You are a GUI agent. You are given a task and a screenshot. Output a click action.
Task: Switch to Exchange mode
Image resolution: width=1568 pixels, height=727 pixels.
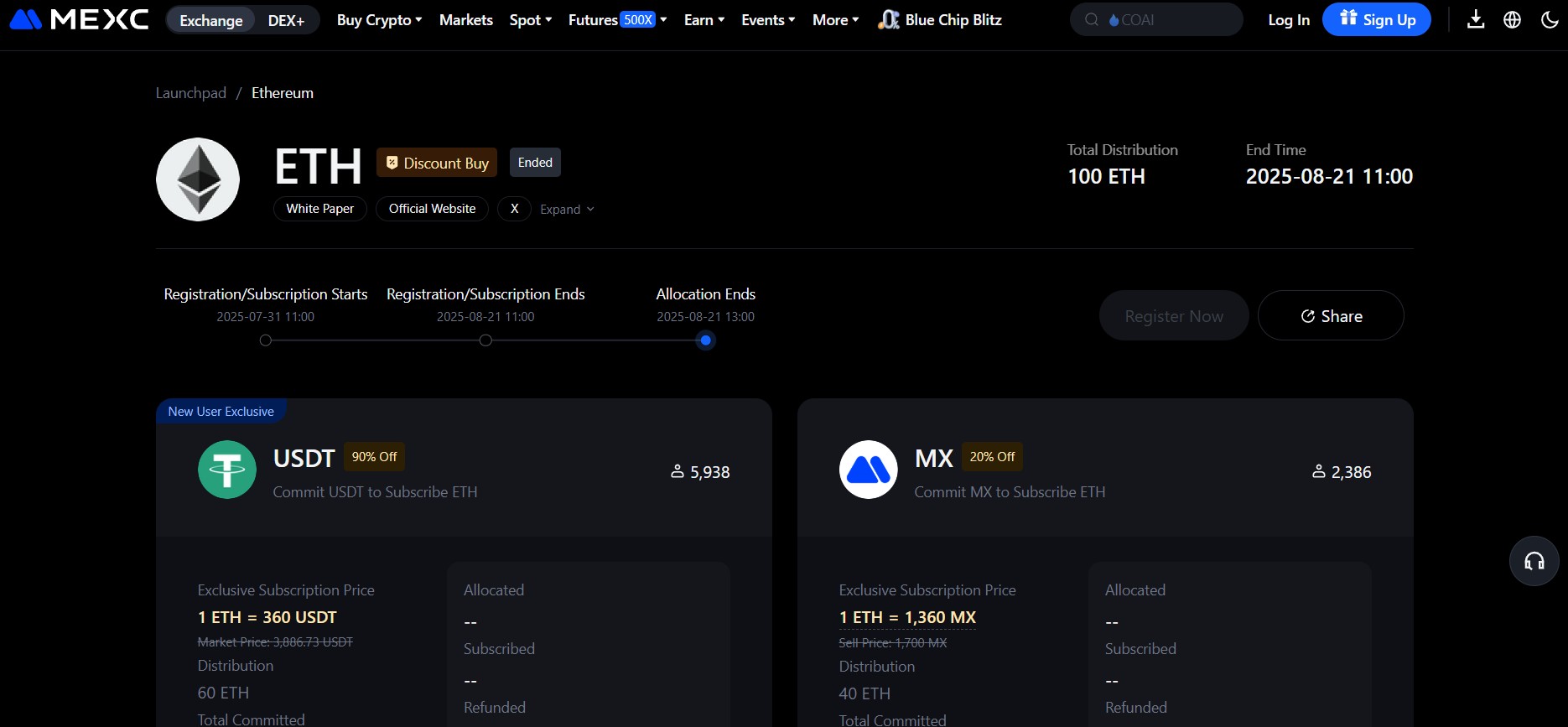pyautogui.click(x=211, y=20)
